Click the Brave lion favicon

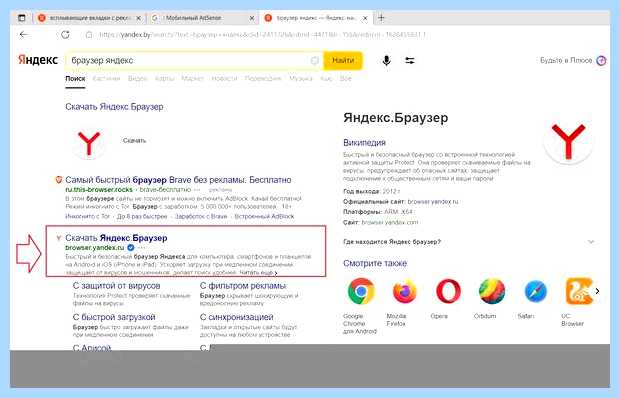(59, 180)
